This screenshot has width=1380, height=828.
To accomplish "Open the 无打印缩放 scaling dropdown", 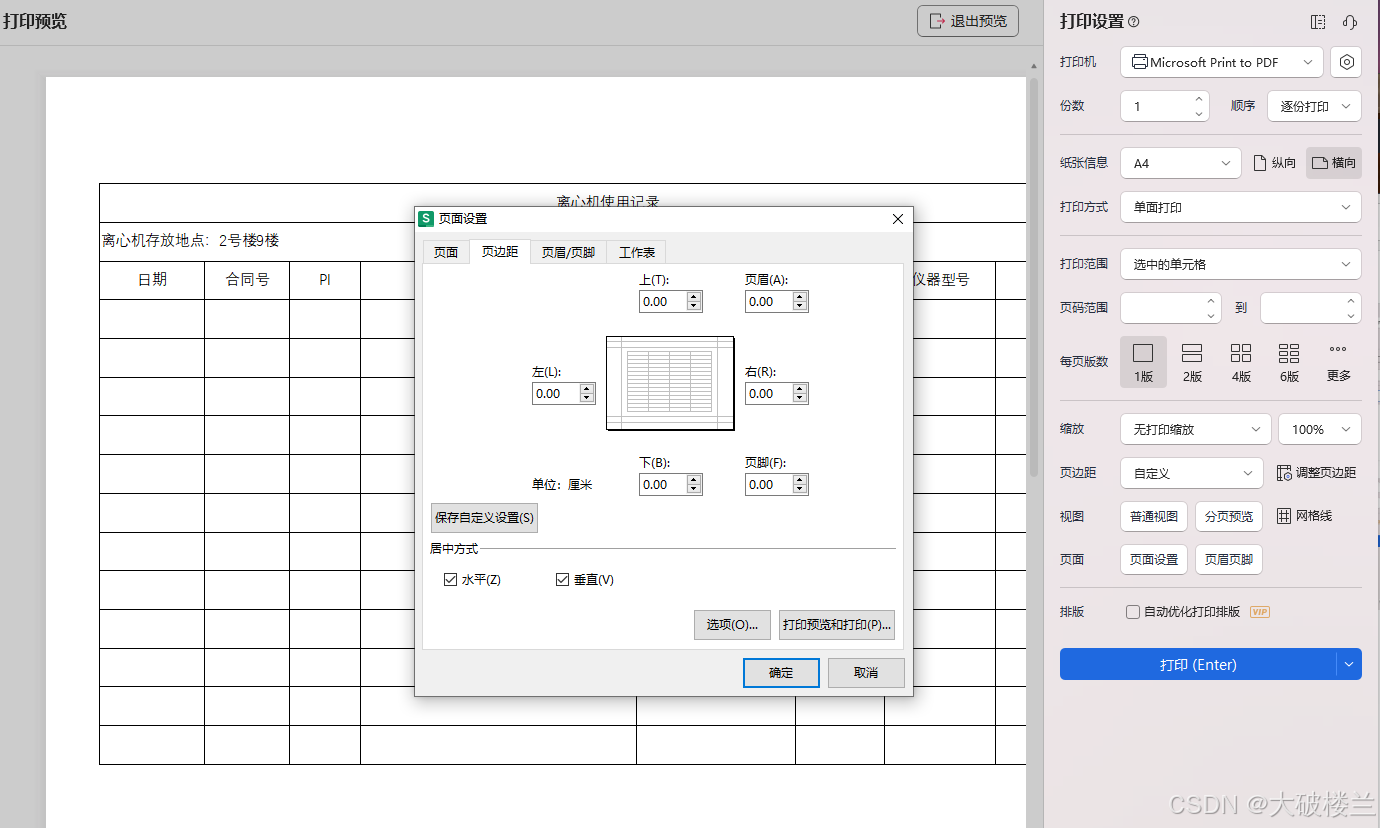I will [1195, 429].
